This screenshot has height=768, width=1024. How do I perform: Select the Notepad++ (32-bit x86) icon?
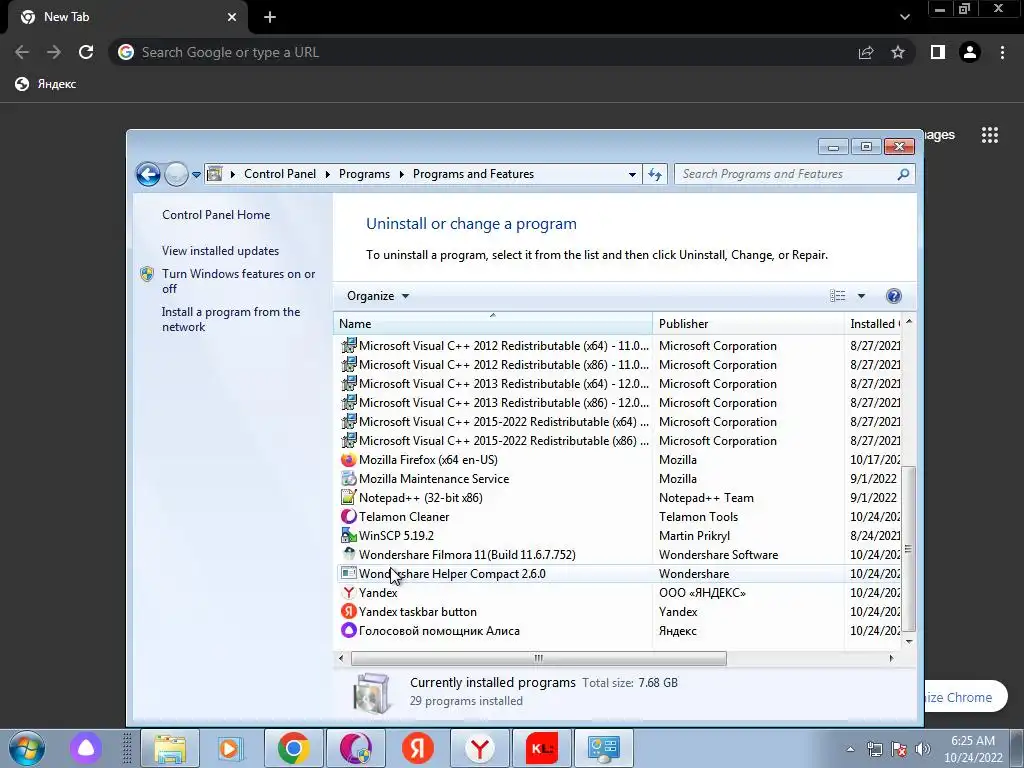[x=349, y=498]
